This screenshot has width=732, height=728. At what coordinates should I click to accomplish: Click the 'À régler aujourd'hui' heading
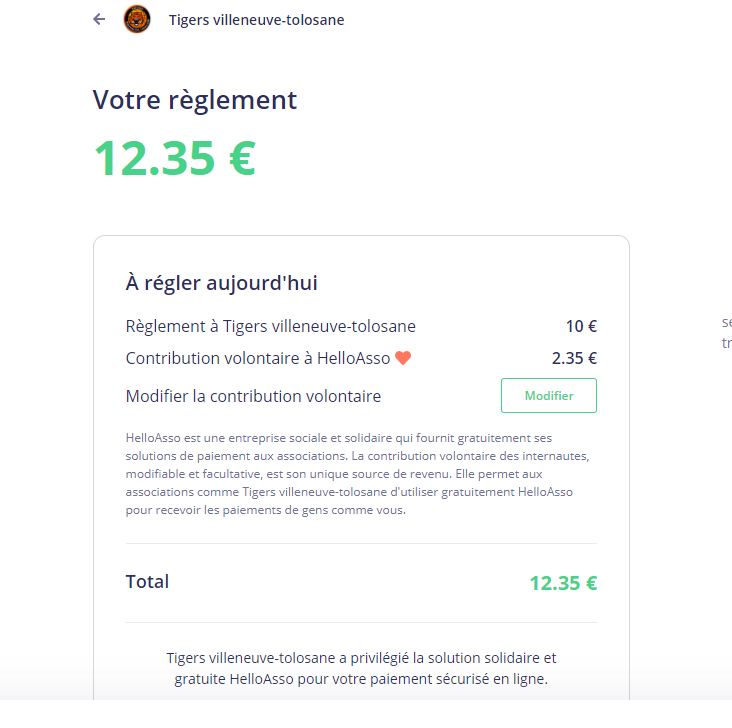click(221, 283)
